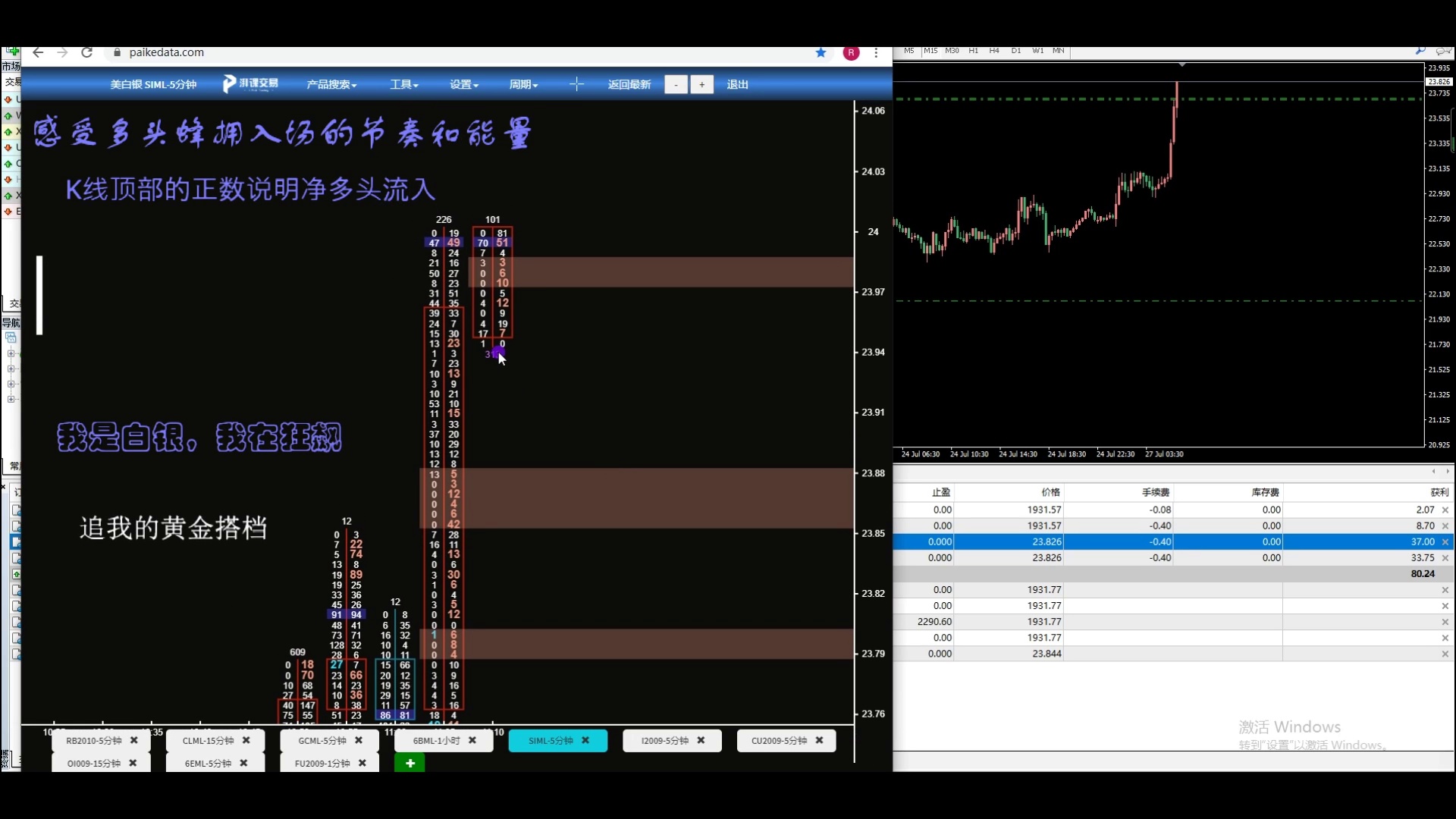Add a new chart tab with green plus
This screenshot has width=1456, height=819.
click(x=409, y=763)
